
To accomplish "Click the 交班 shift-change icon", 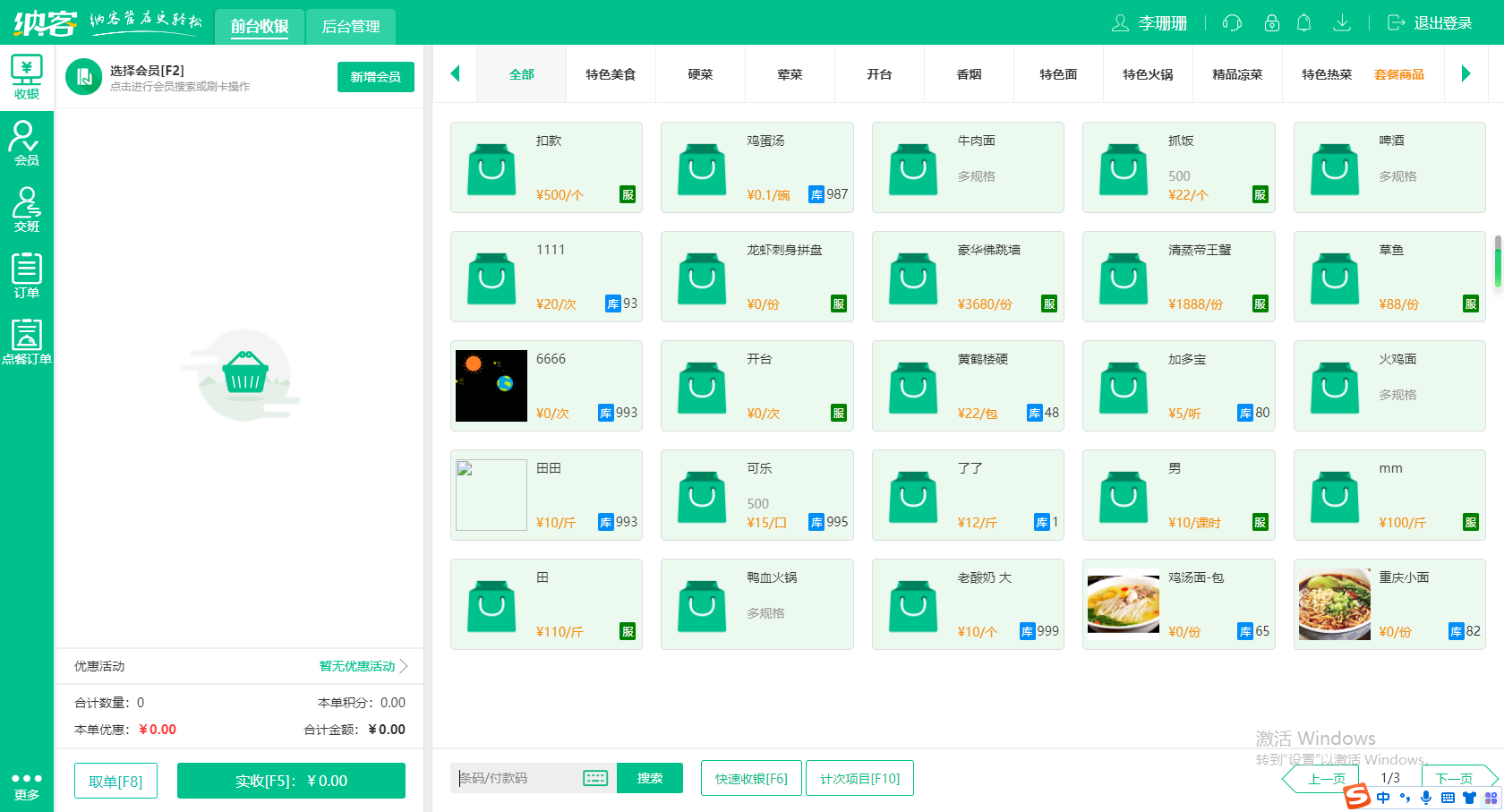I will (x=27, y=210).
